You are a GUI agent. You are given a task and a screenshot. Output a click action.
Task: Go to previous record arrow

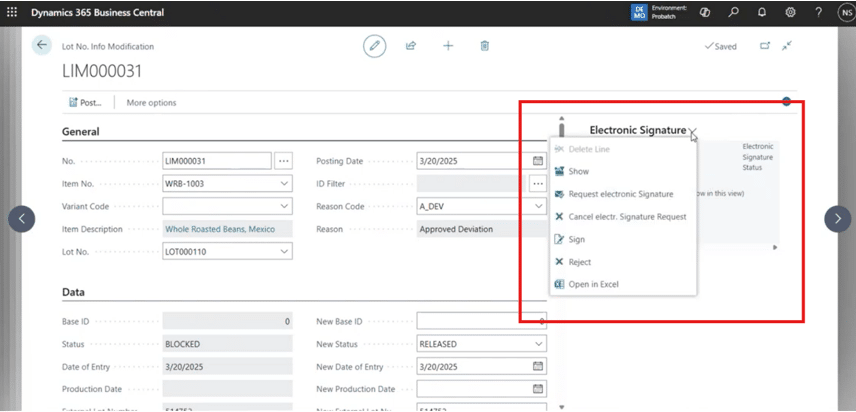[x=22, y=219]
